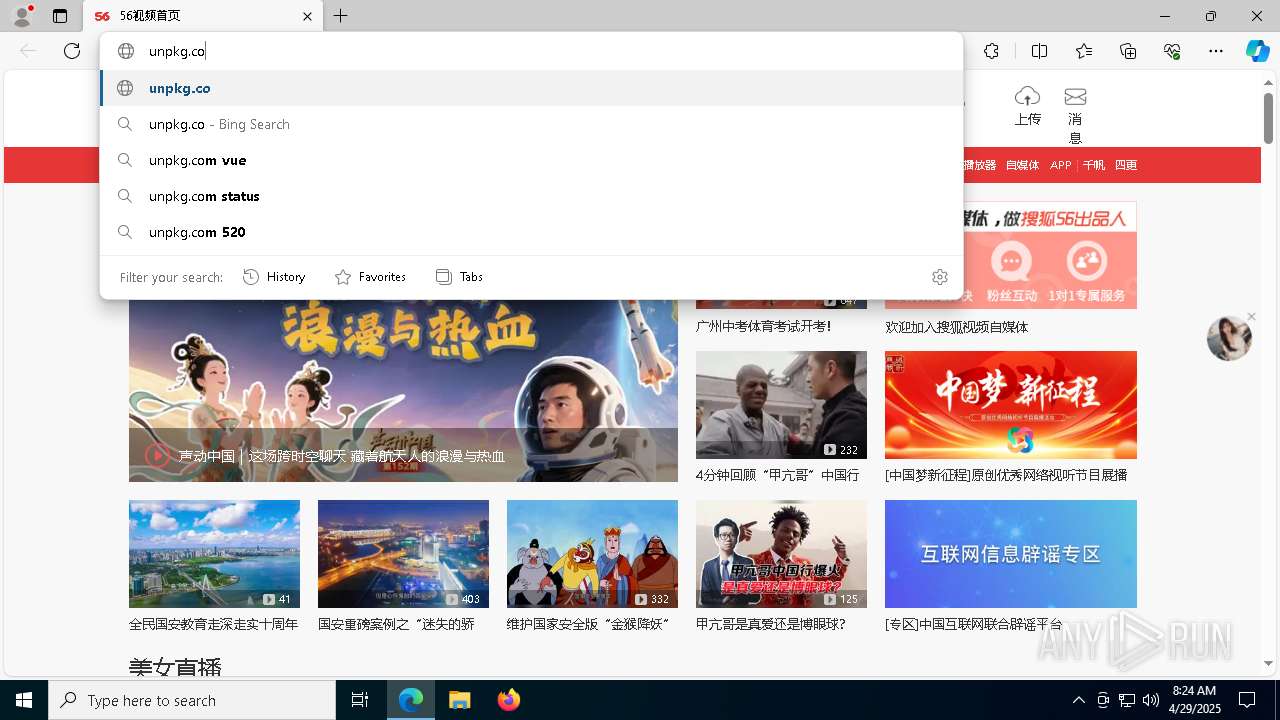Open the Favorites star toolbar icon

pyautogui.click(x=1084, y=51)
